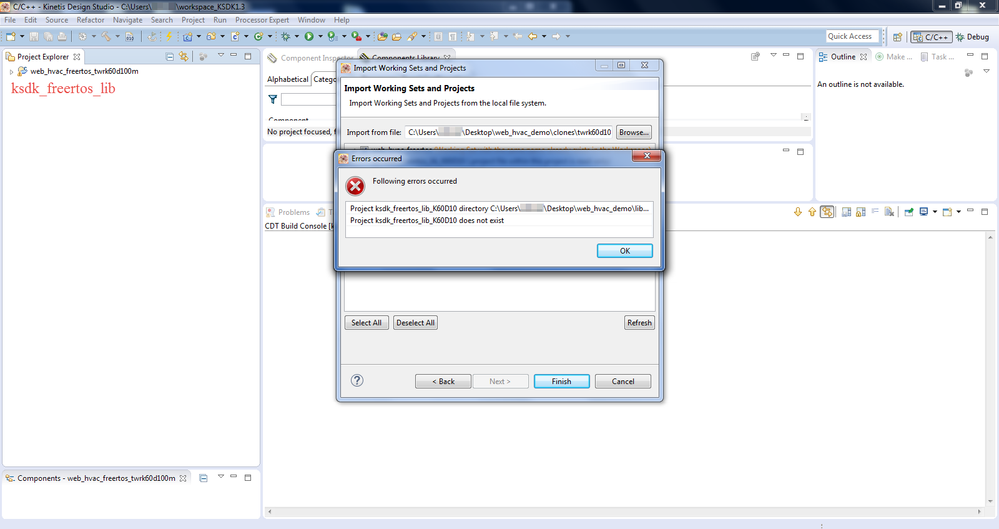The image size is (999, 529).
Task: Select the web_hvac_freertos_twrk60d100m project
Action: (x=84, y=71)
